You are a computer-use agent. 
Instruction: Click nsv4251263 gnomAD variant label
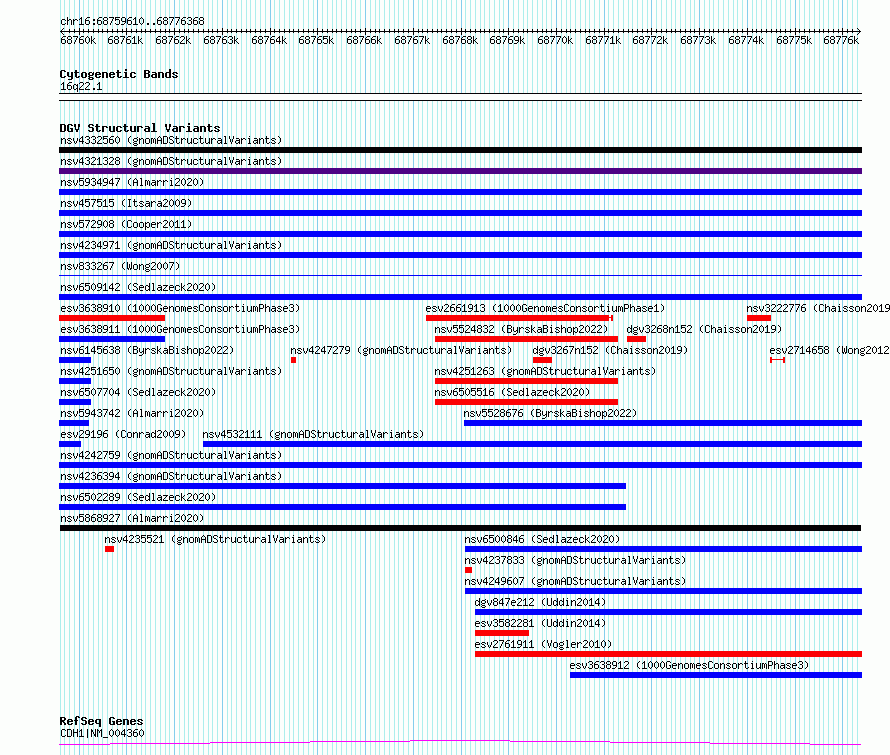[545, 371]
